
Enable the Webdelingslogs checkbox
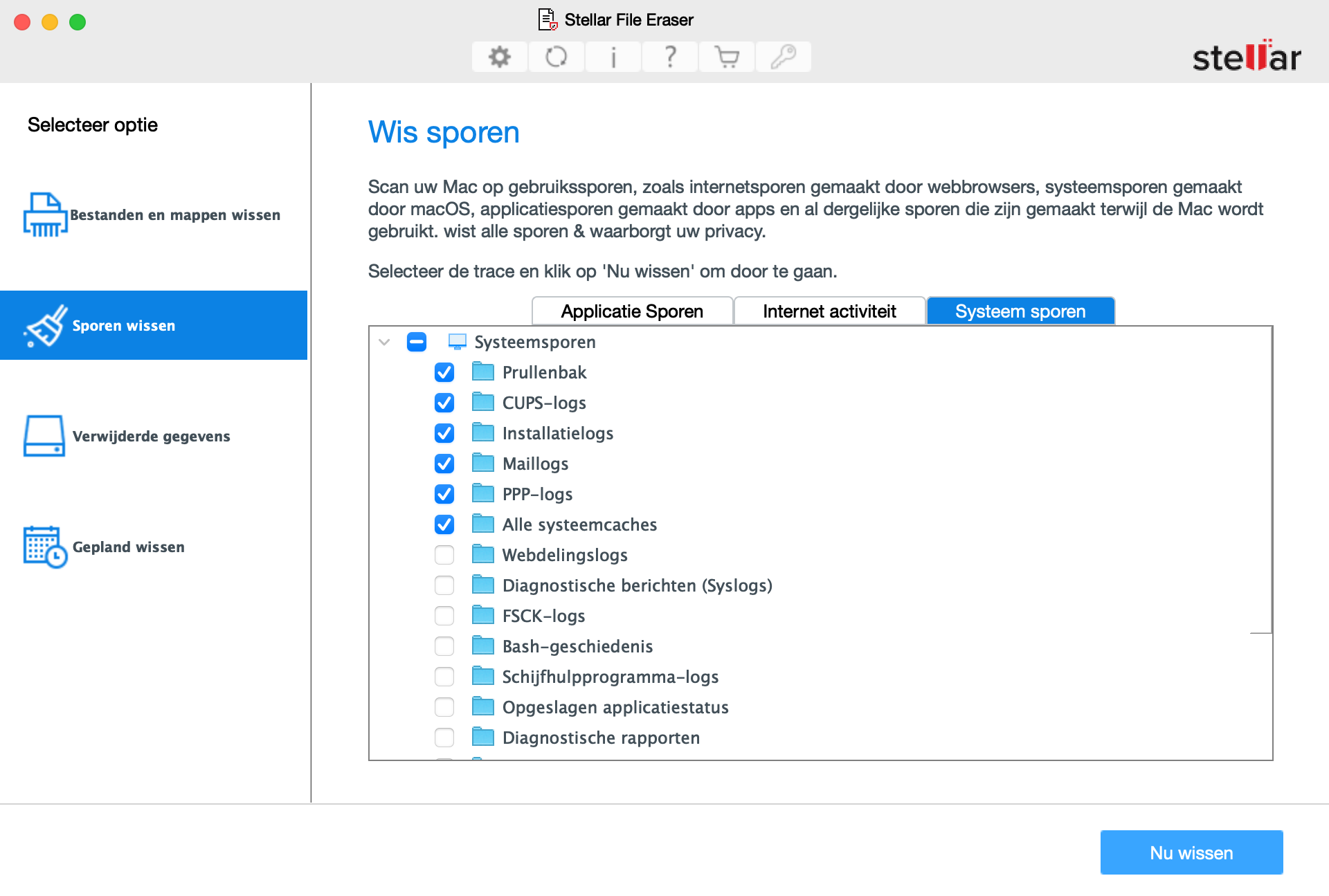pyautogui.click(x=444, y=555)
